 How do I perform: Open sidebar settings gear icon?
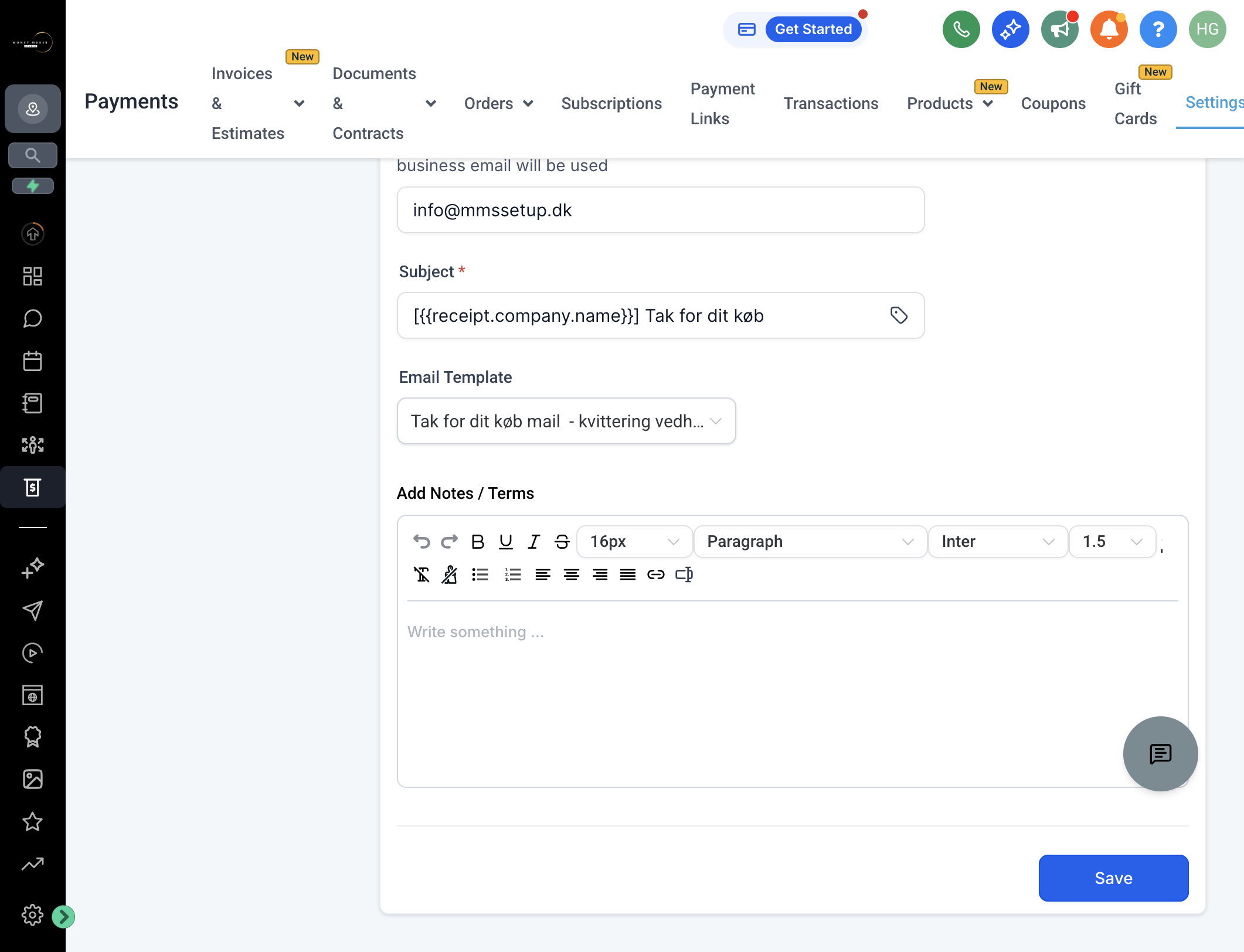(x=33, y=915)
